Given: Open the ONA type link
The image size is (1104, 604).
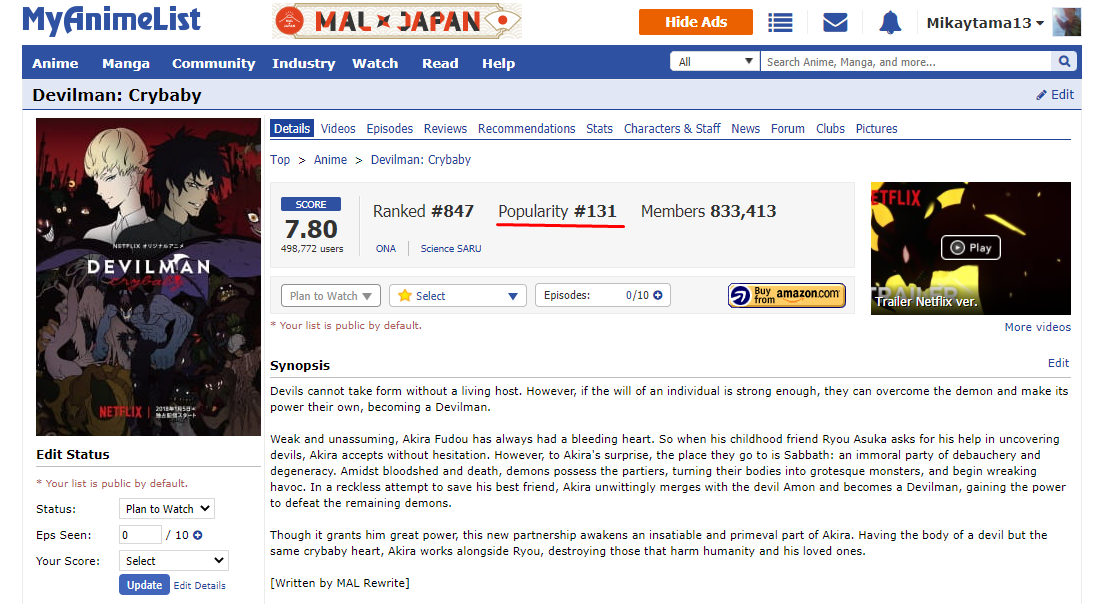Looking at the screenshot, I should tap(385, 248).
